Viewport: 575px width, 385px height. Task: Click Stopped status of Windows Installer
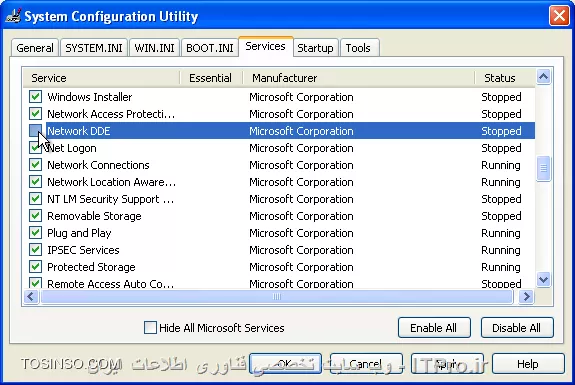click(501, 97)
